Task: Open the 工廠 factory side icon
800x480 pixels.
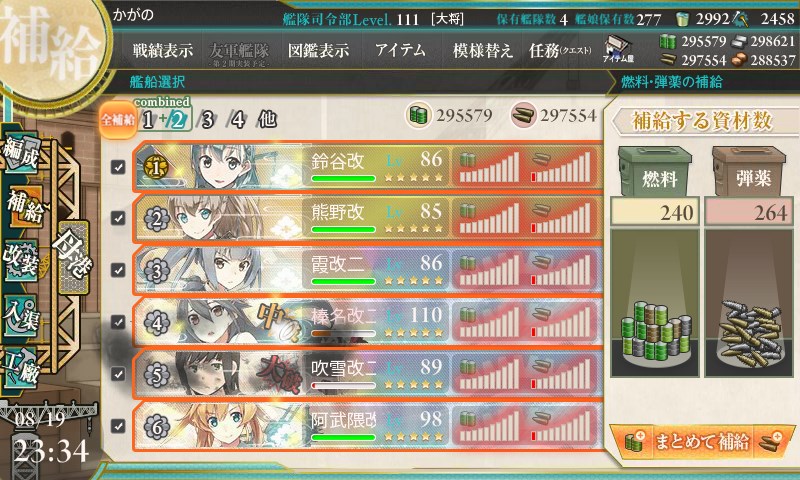Action: pyautogui.click(x=21, y=367)
